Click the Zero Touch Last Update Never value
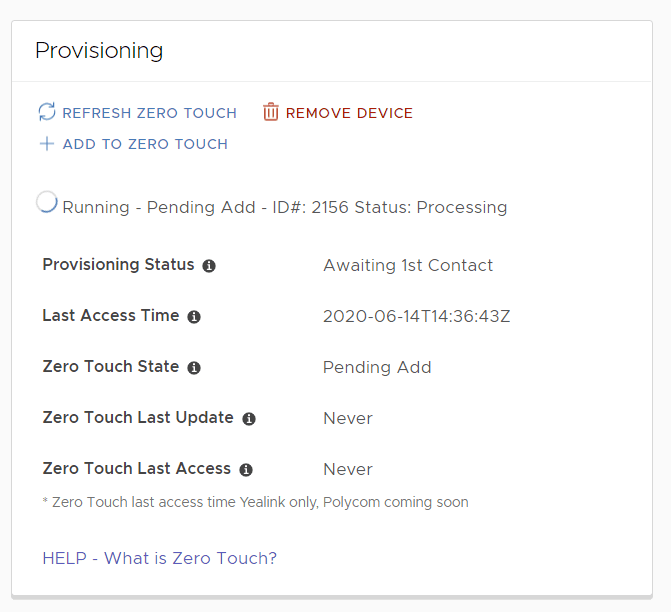Screen dimensions: 671x612 coord(348,419)
